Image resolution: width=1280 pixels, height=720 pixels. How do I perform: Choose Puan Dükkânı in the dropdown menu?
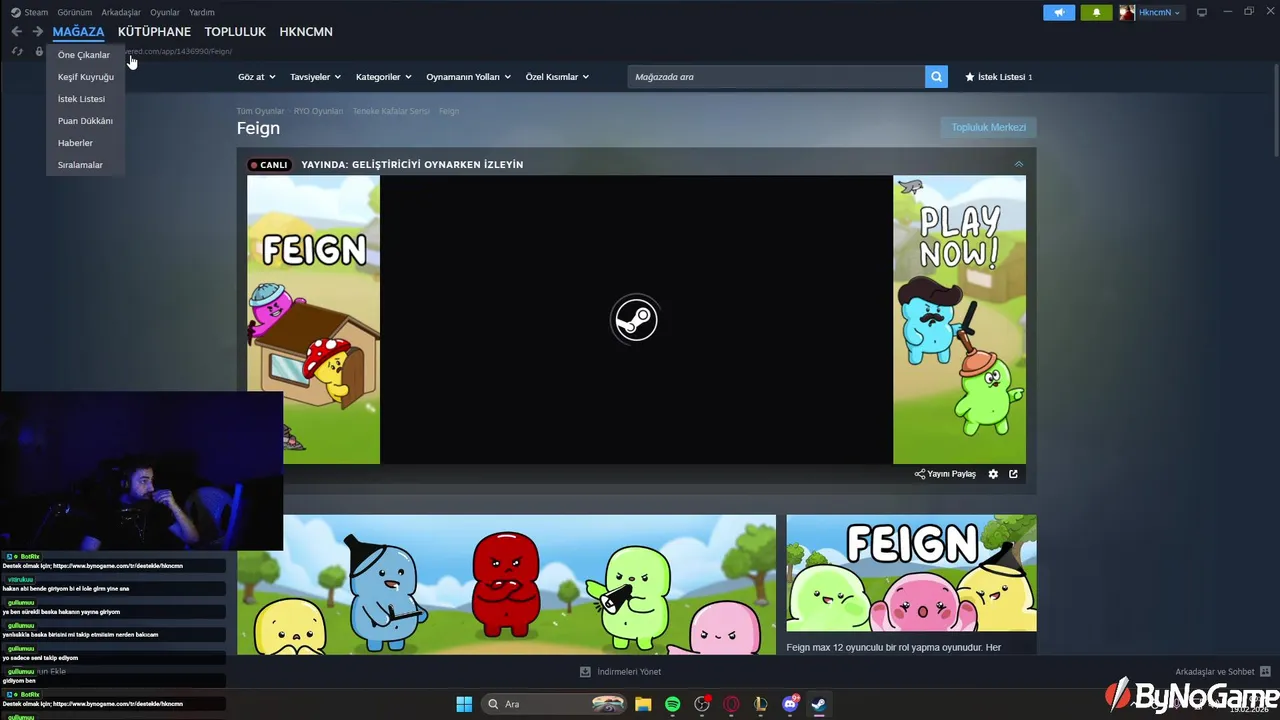[x=85, y=121]
